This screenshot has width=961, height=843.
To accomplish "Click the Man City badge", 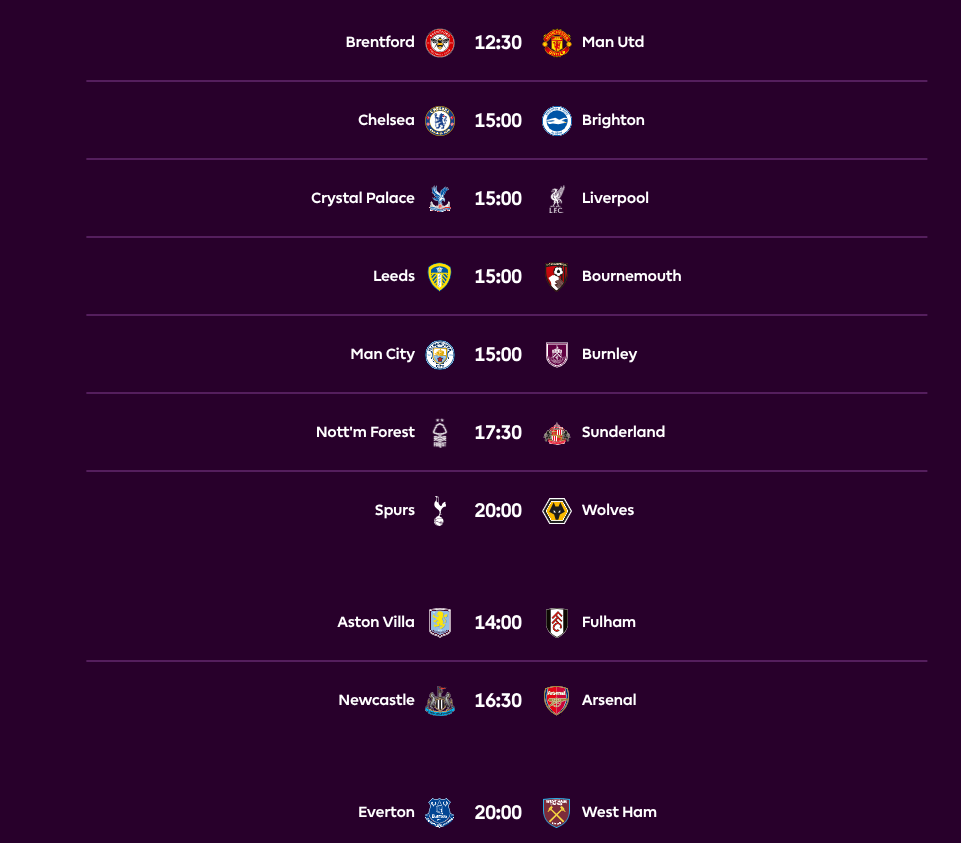I will 440,354.
